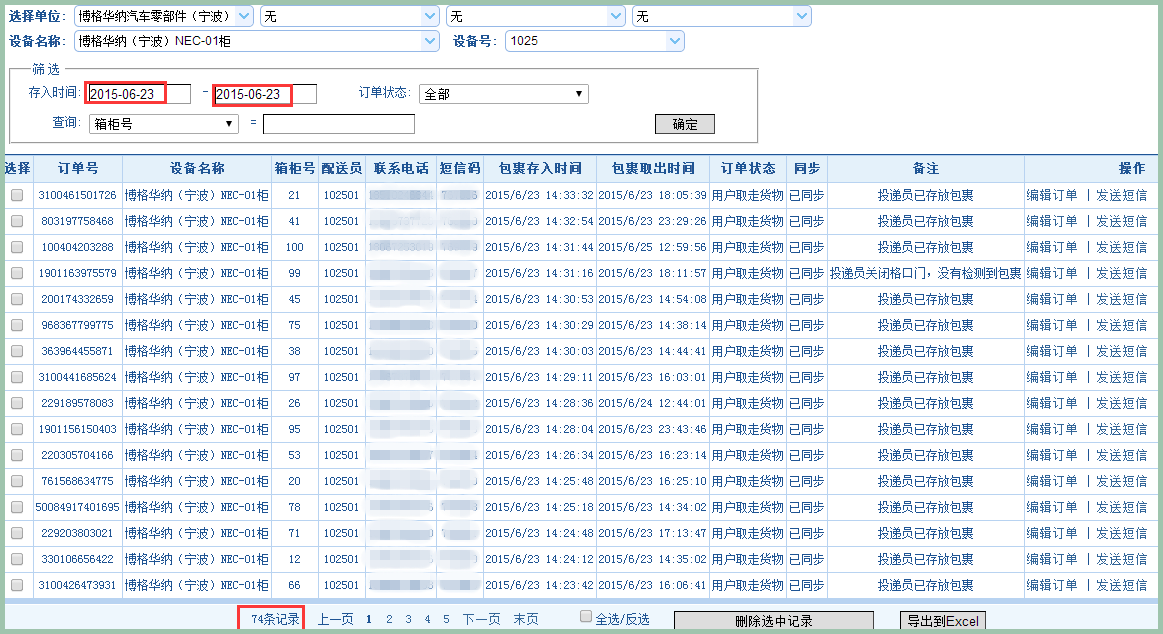
Task: Toggle the 全选/反选 checkbox
Action: (587, 617)
